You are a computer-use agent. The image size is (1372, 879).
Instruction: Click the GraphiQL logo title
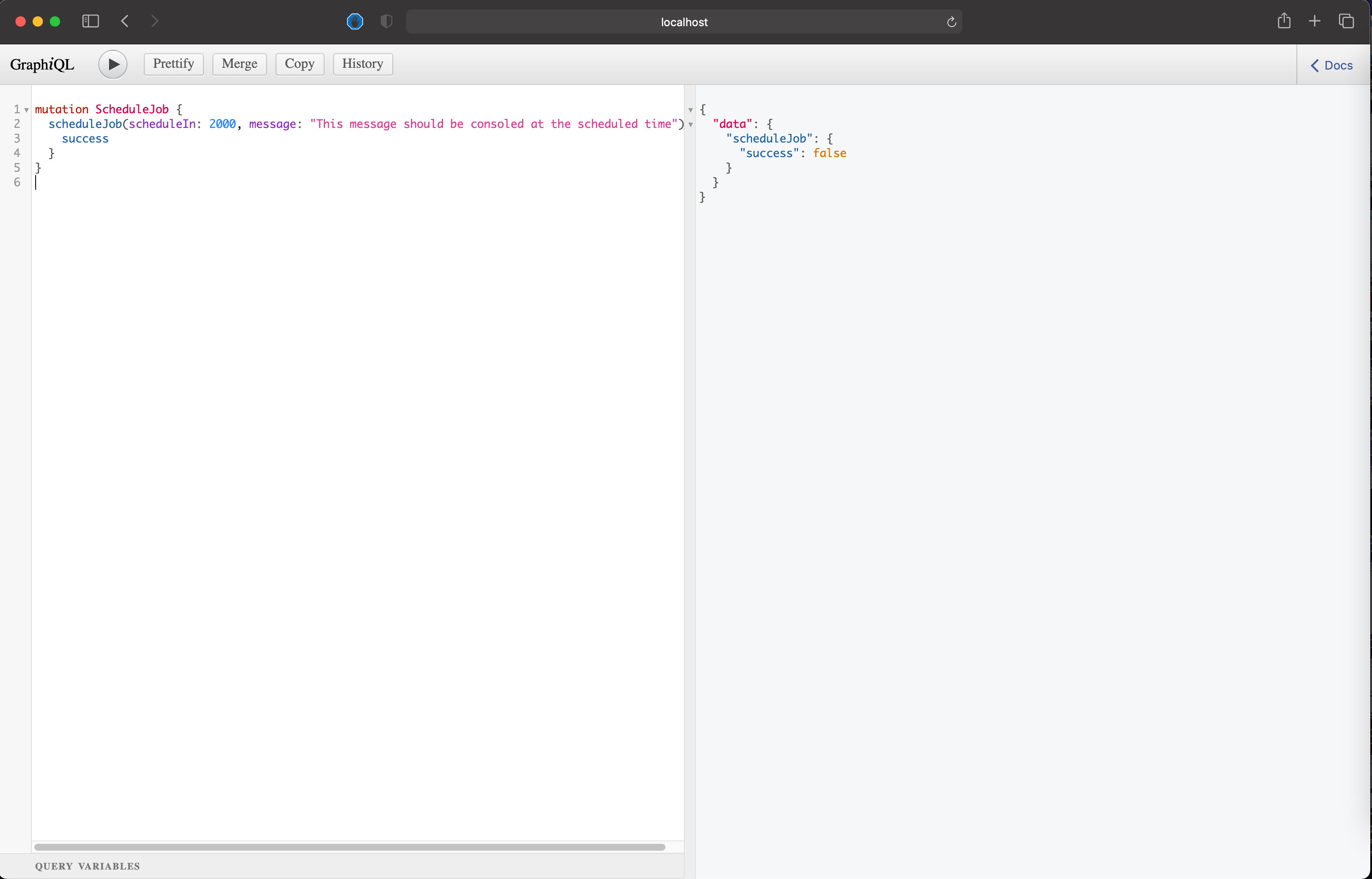(42, 64)
